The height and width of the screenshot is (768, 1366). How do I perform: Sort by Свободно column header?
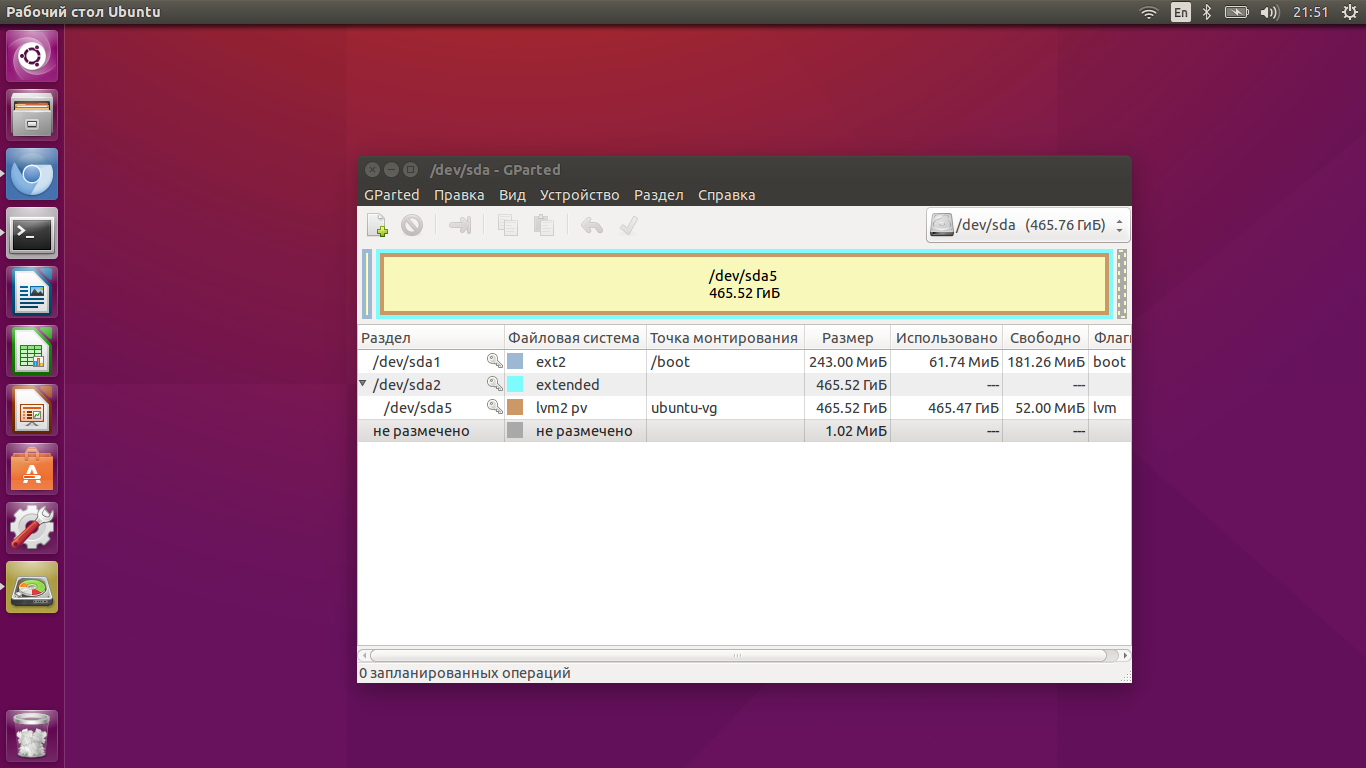(1045, 338)
